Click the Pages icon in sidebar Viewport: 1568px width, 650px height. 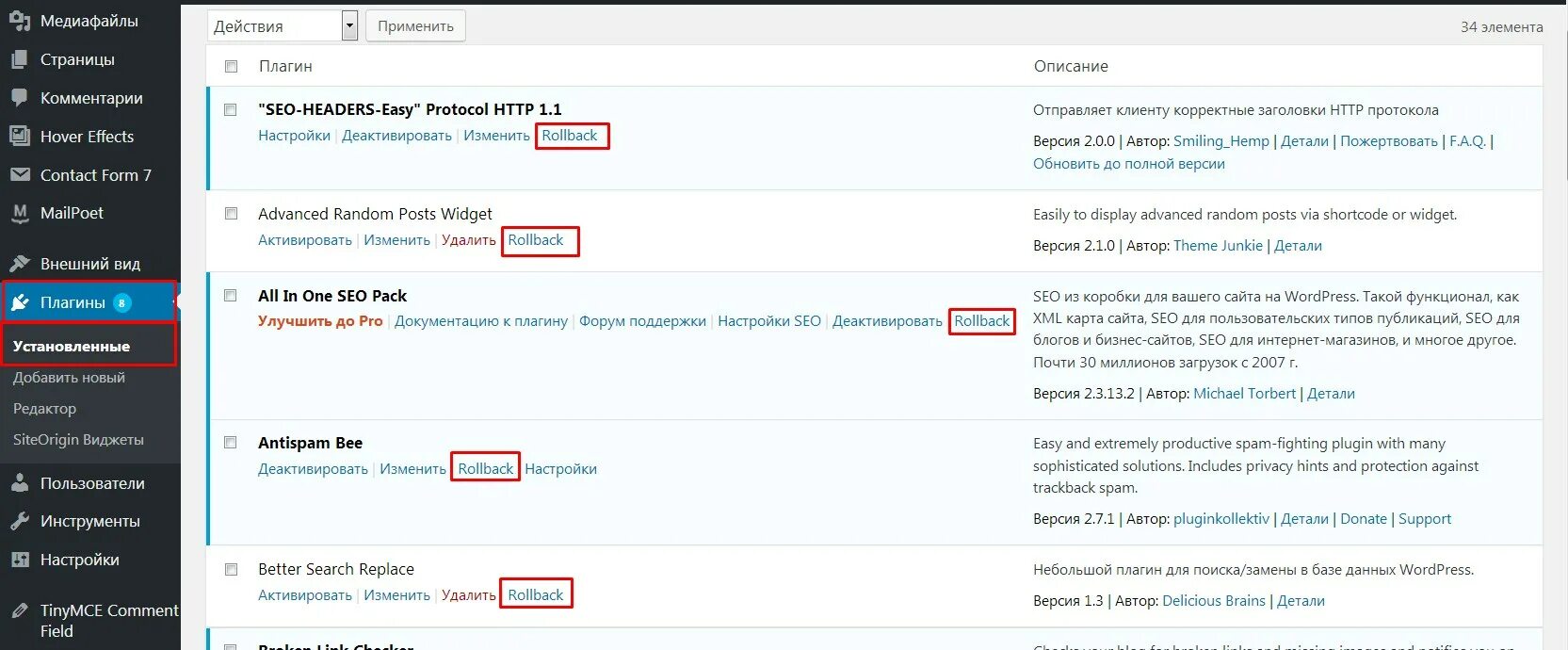click(20, 59)
